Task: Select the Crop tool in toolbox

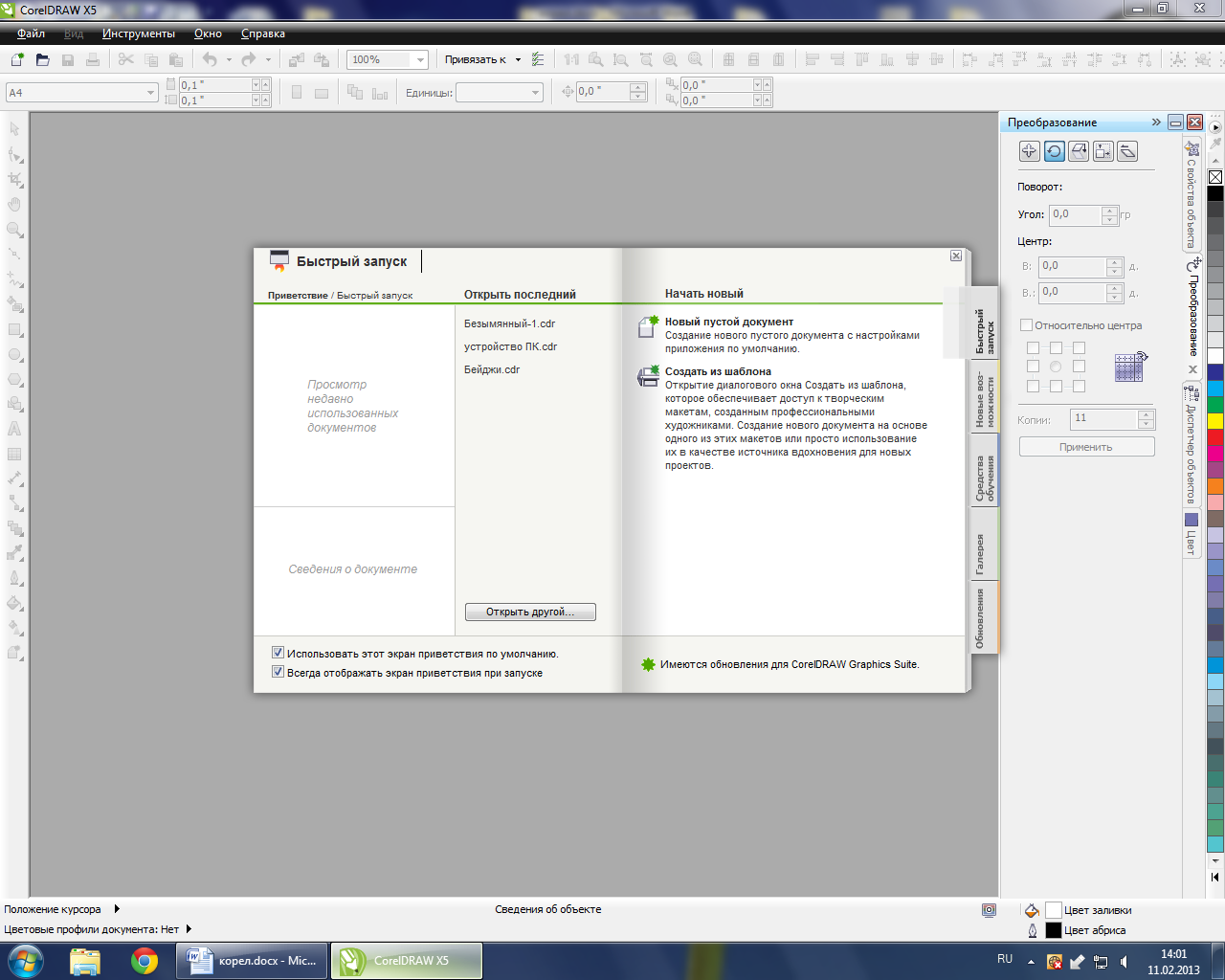Action: pos(14,179)
